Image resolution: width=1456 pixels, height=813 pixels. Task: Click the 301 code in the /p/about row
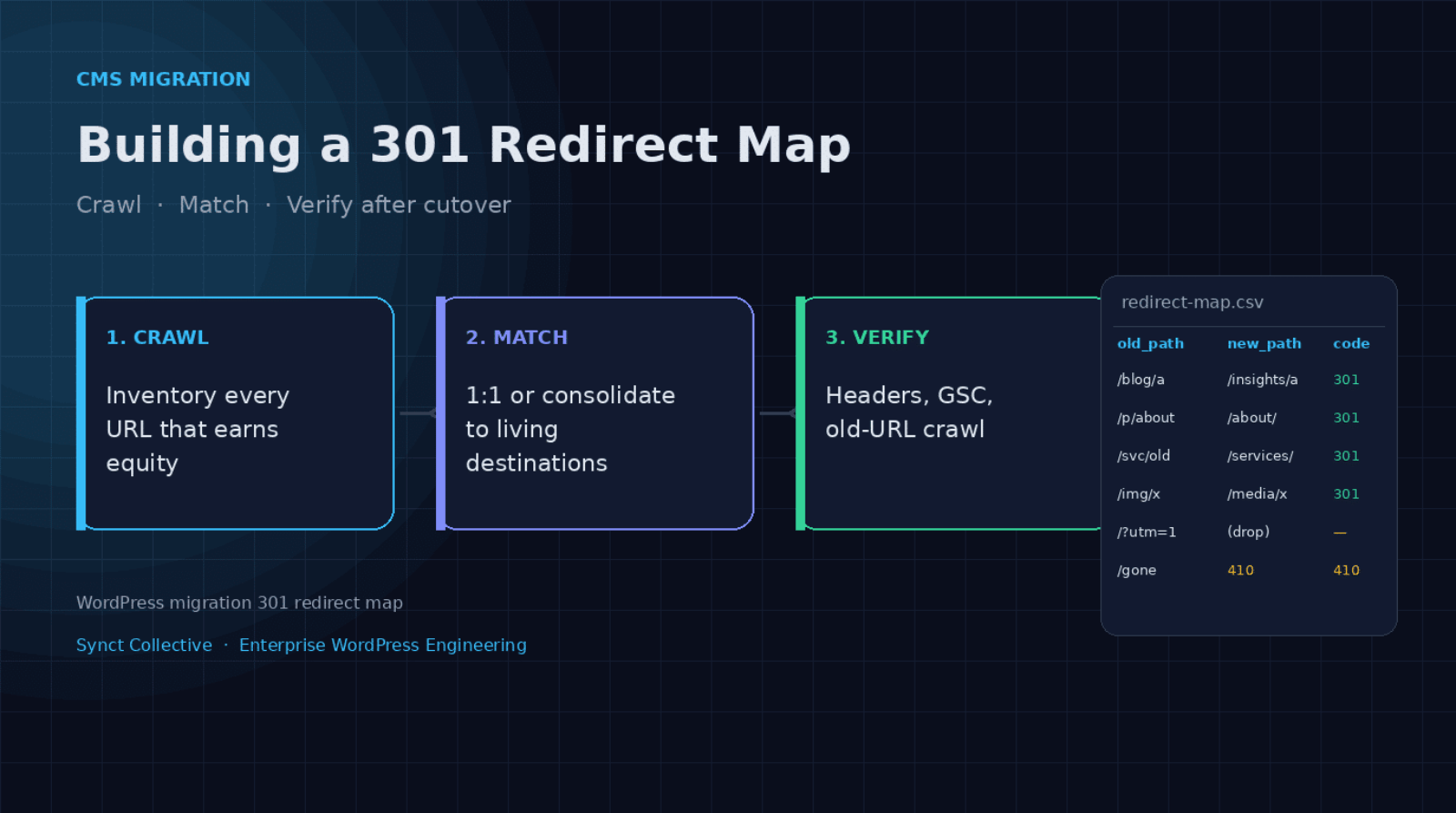[1346, 418]
